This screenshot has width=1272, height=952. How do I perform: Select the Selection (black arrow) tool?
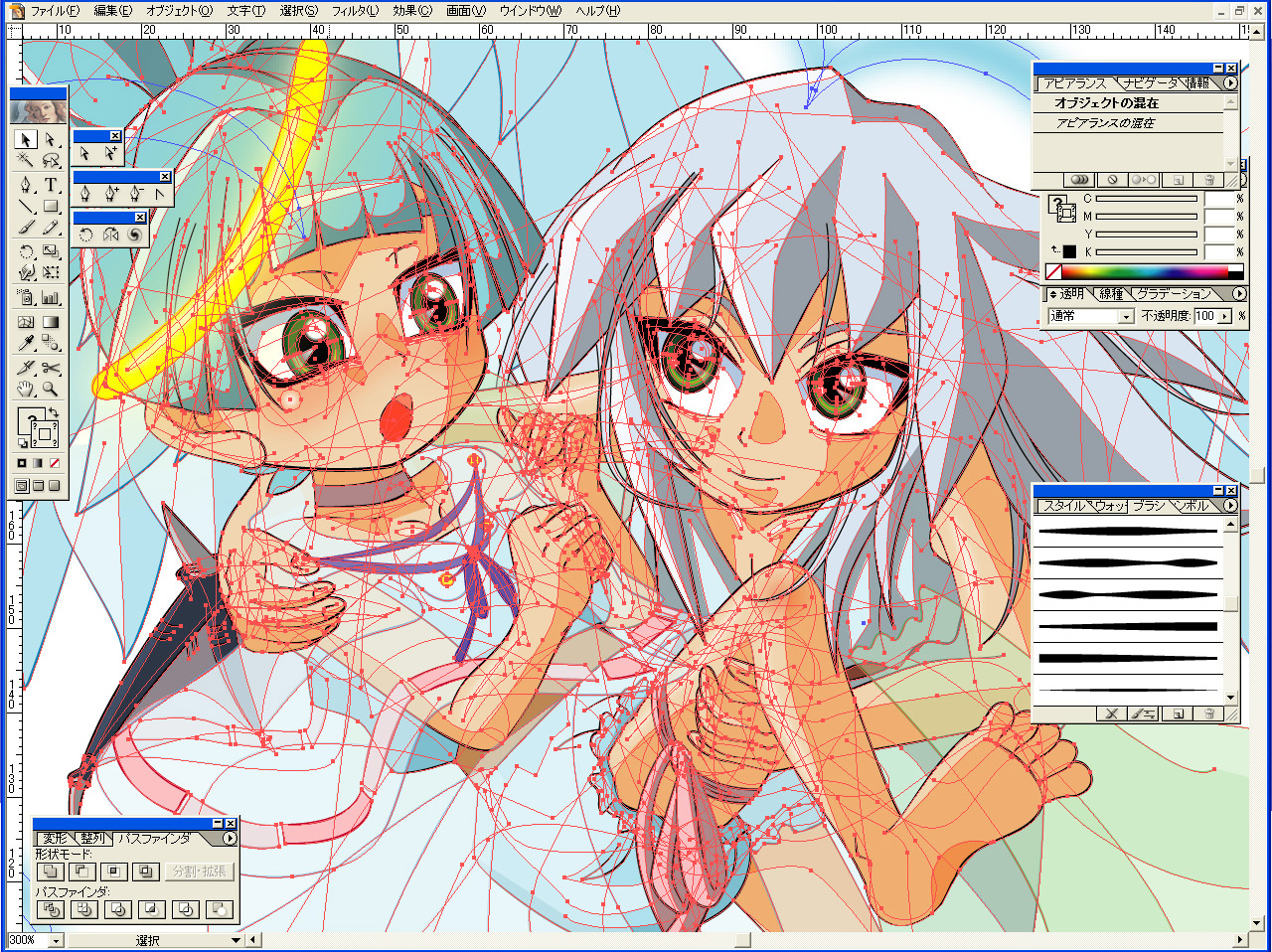click(26, 140)
